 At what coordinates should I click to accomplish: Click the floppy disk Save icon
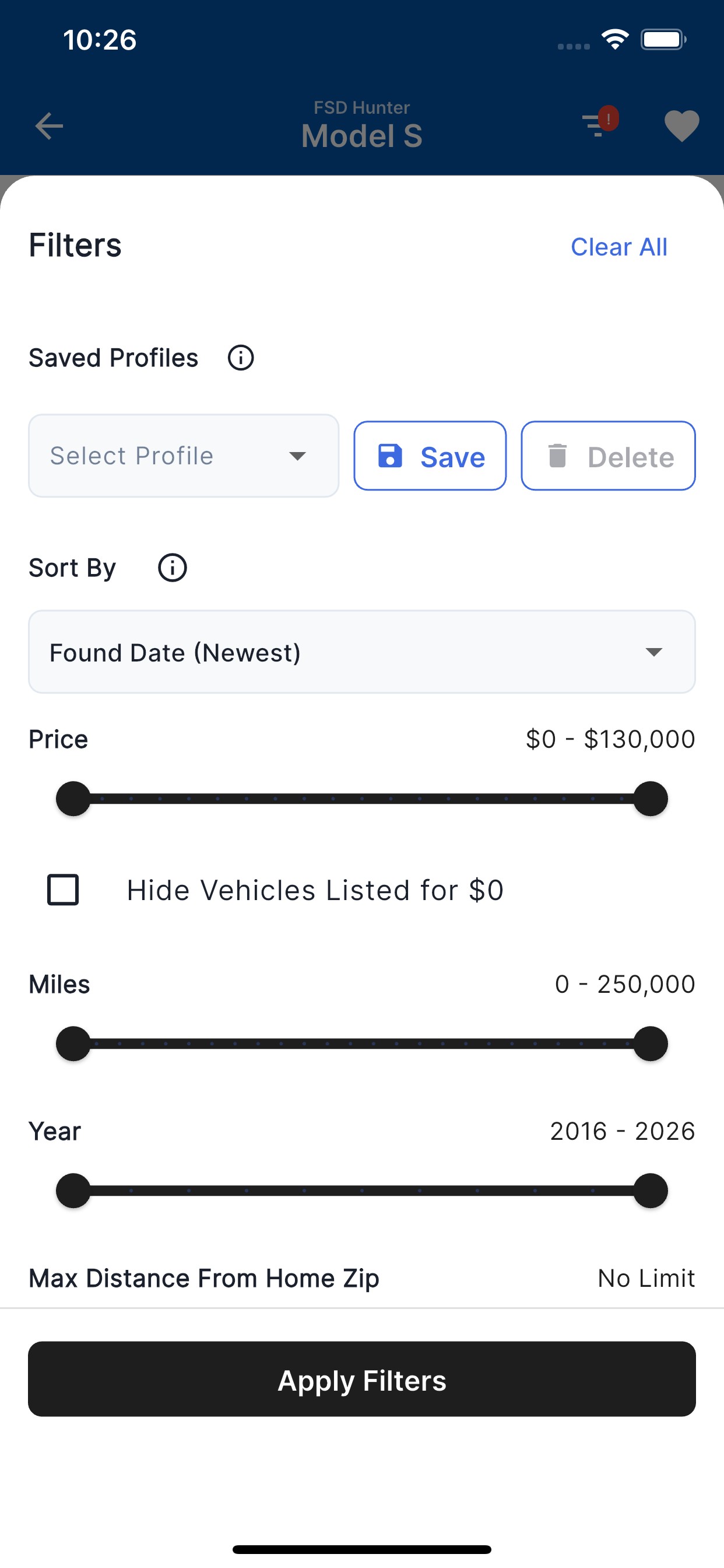pos(391,456)
